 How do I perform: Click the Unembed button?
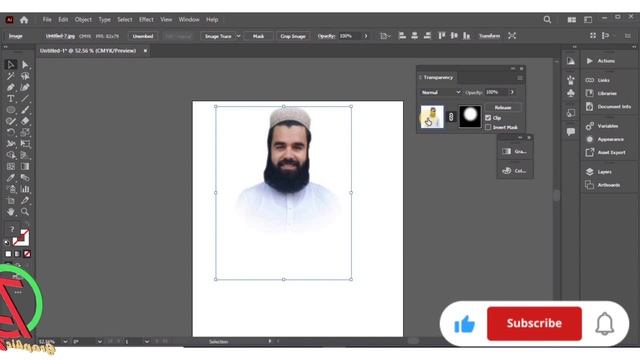point(143,36)
